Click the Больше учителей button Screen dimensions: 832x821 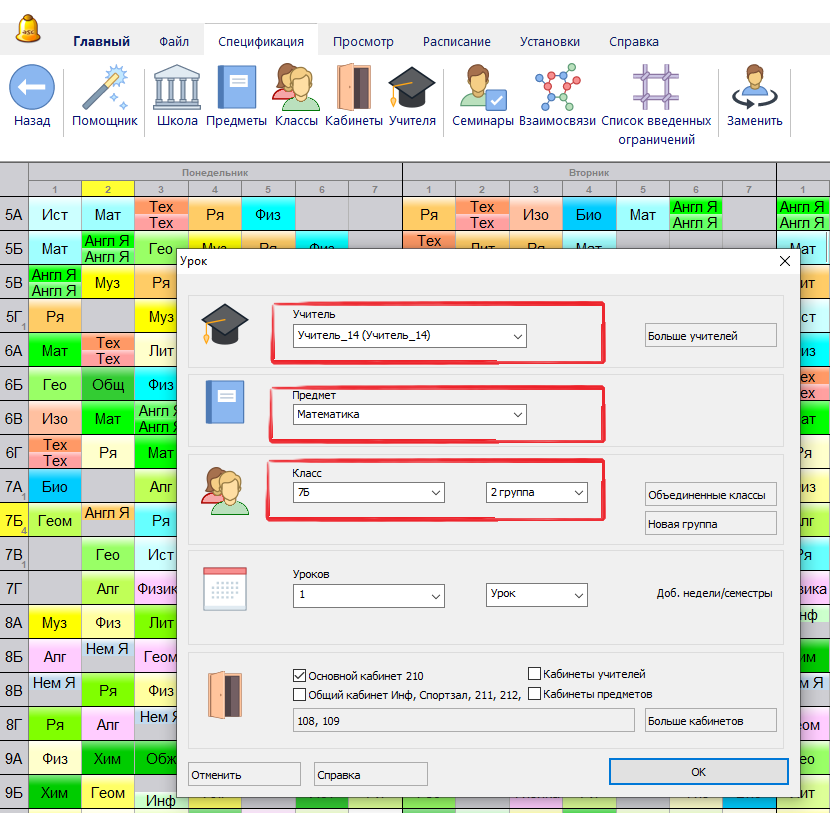click(710, 336)
